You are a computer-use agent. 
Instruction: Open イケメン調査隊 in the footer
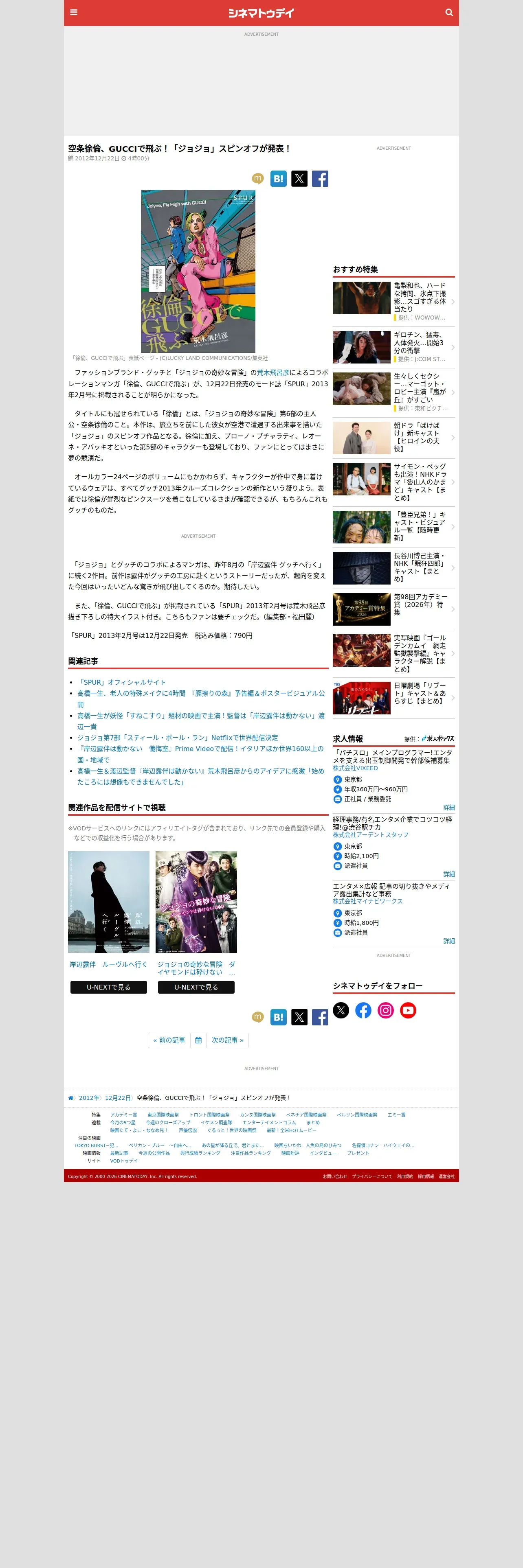[x=216, y=1122]
